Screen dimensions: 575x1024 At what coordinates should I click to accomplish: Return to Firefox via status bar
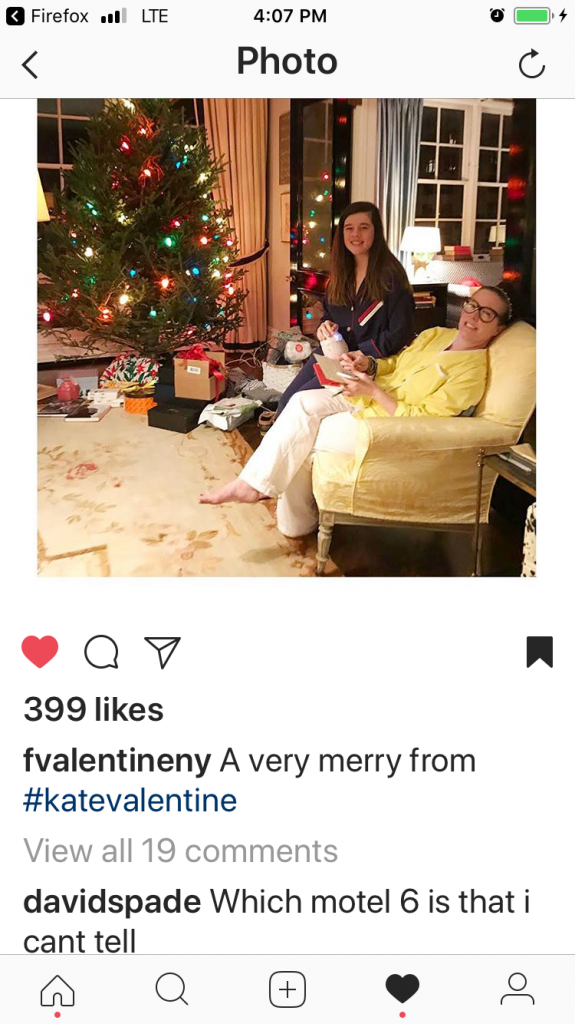47,16
